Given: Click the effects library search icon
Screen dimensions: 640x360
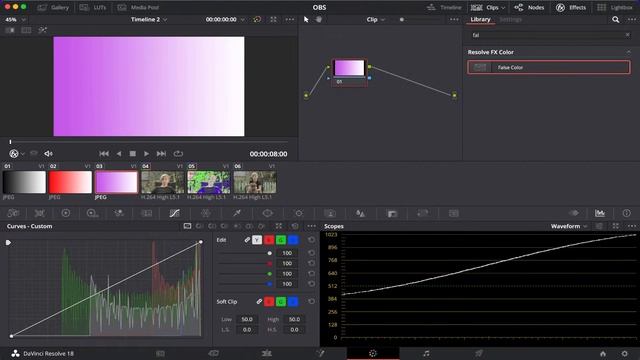Looking at the screenshot, I should pyautogui.click(x=616, y=19).
